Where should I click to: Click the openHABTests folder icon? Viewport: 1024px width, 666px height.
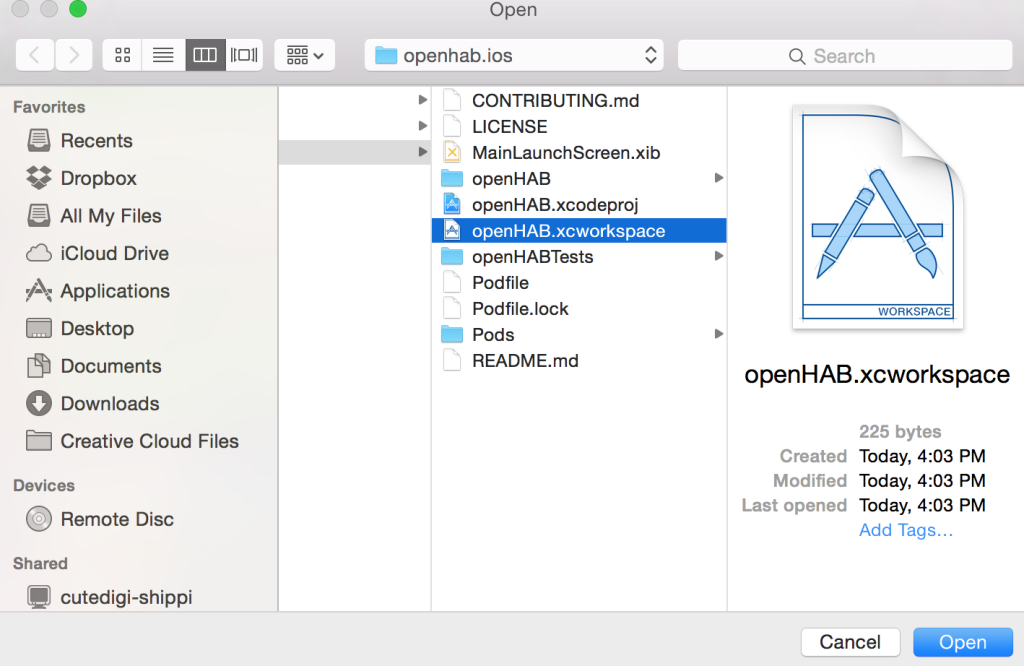[x=452, y=256]
